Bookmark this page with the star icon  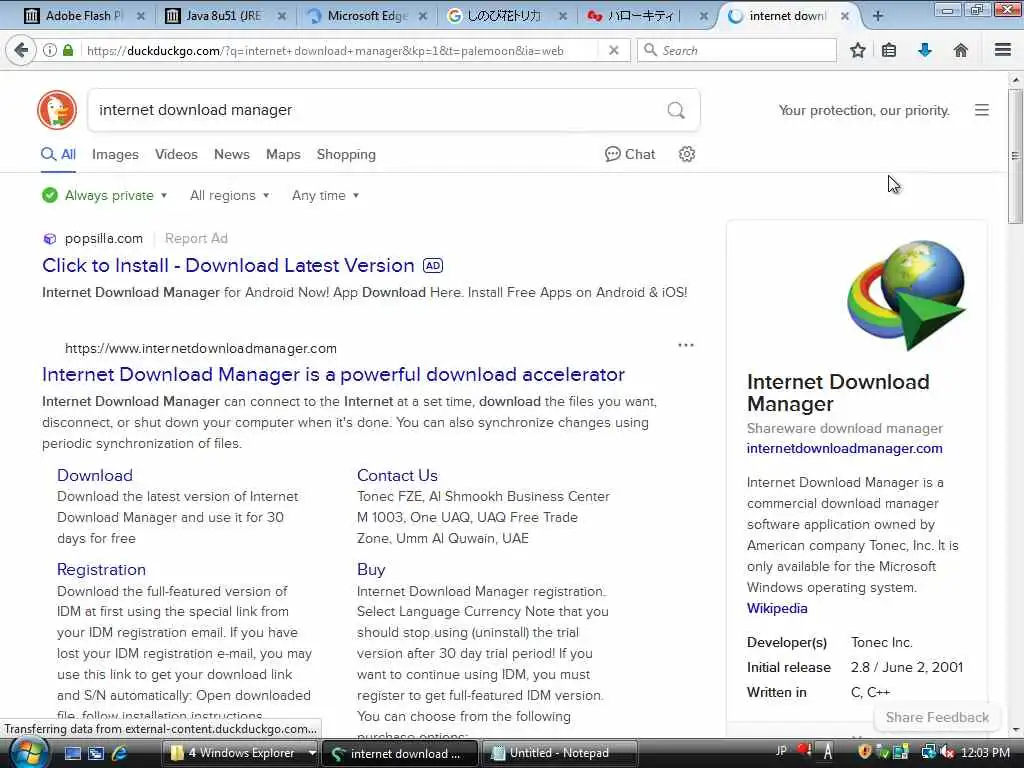pos(857,50)
